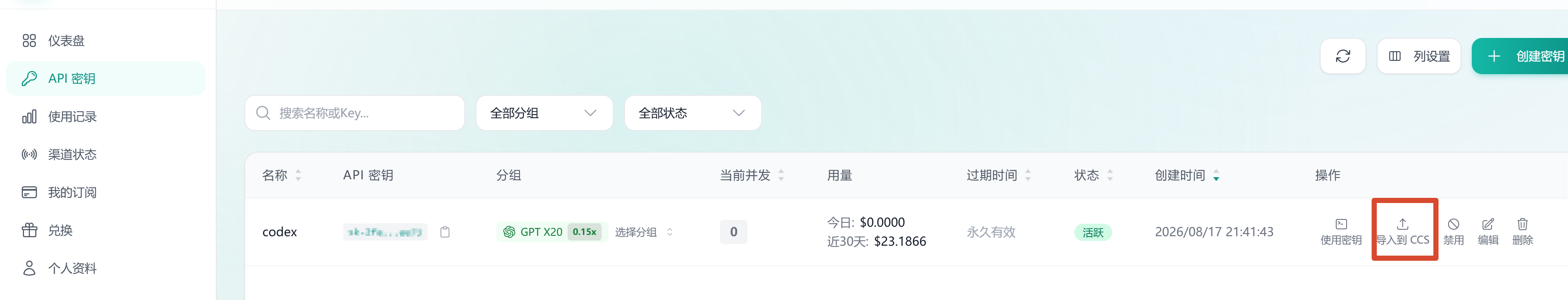Disable the codex key via 禁用 icon

[x=1454, y=224]
